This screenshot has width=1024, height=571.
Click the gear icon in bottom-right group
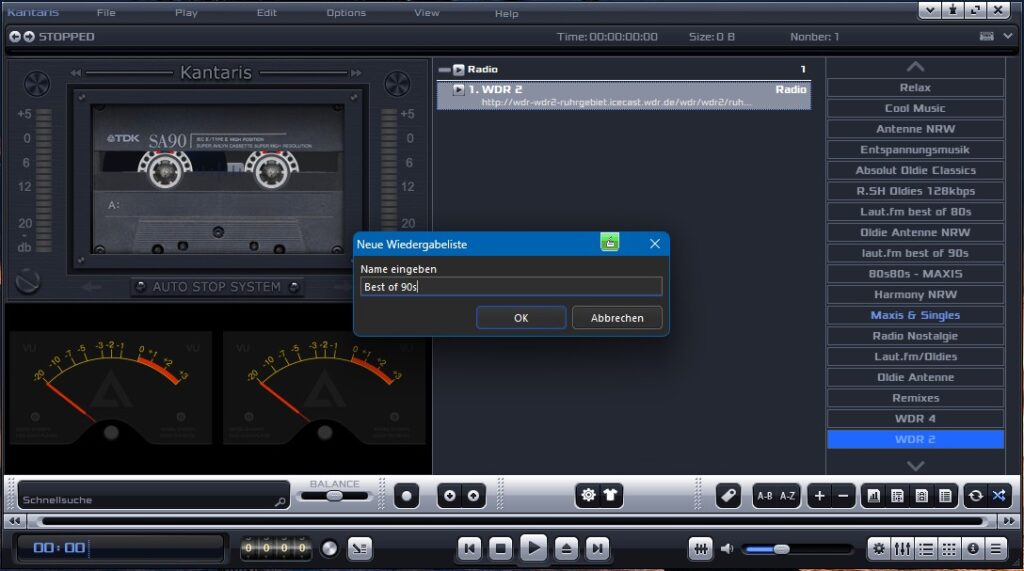[879, 549]
